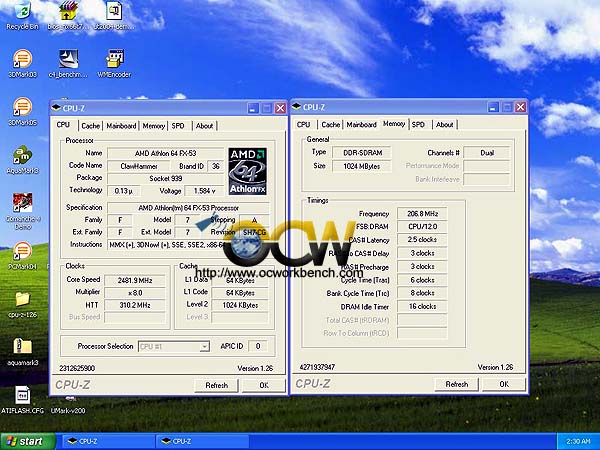
Task: Switch to CPU tab in right window
Action: 303,124
